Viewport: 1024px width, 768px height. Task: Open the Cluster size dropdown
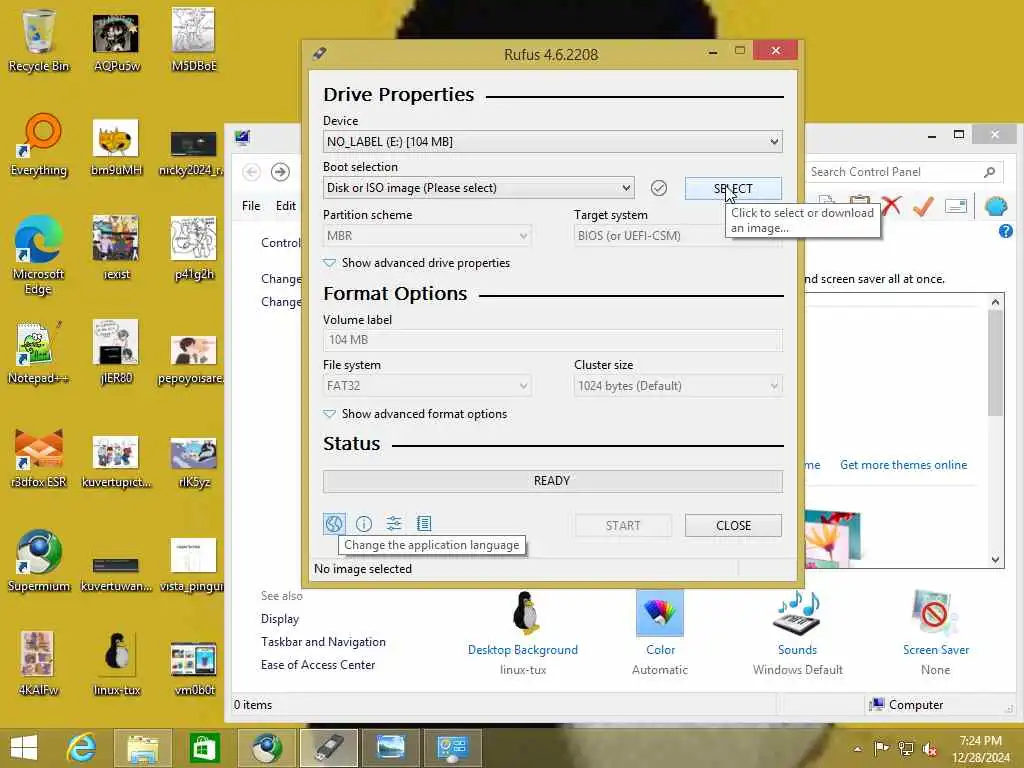coord(677,386)
